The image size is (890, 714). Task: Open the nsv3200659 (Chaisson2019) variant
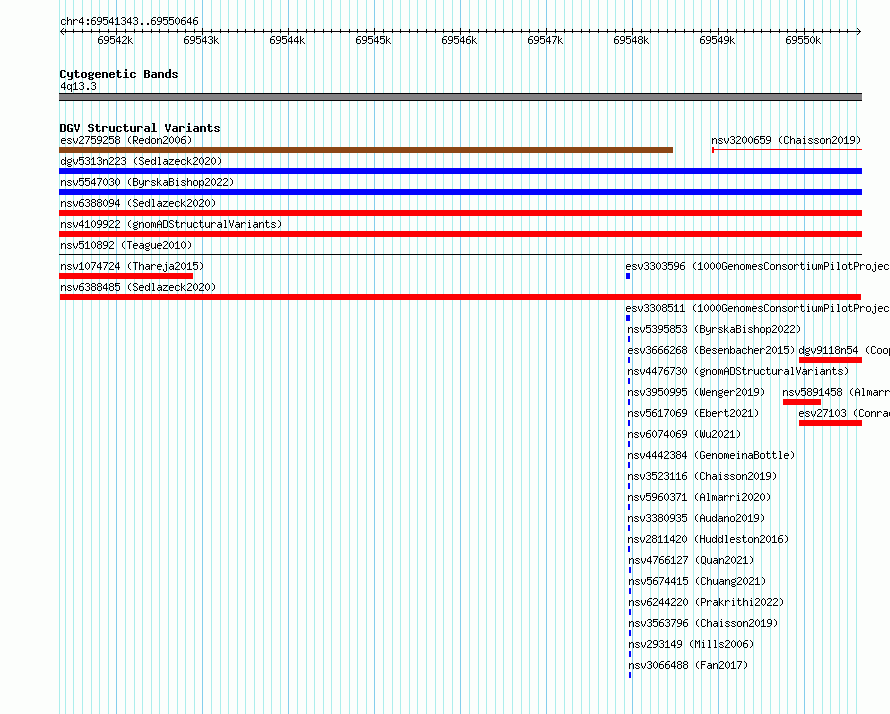[x=786, y=140]
